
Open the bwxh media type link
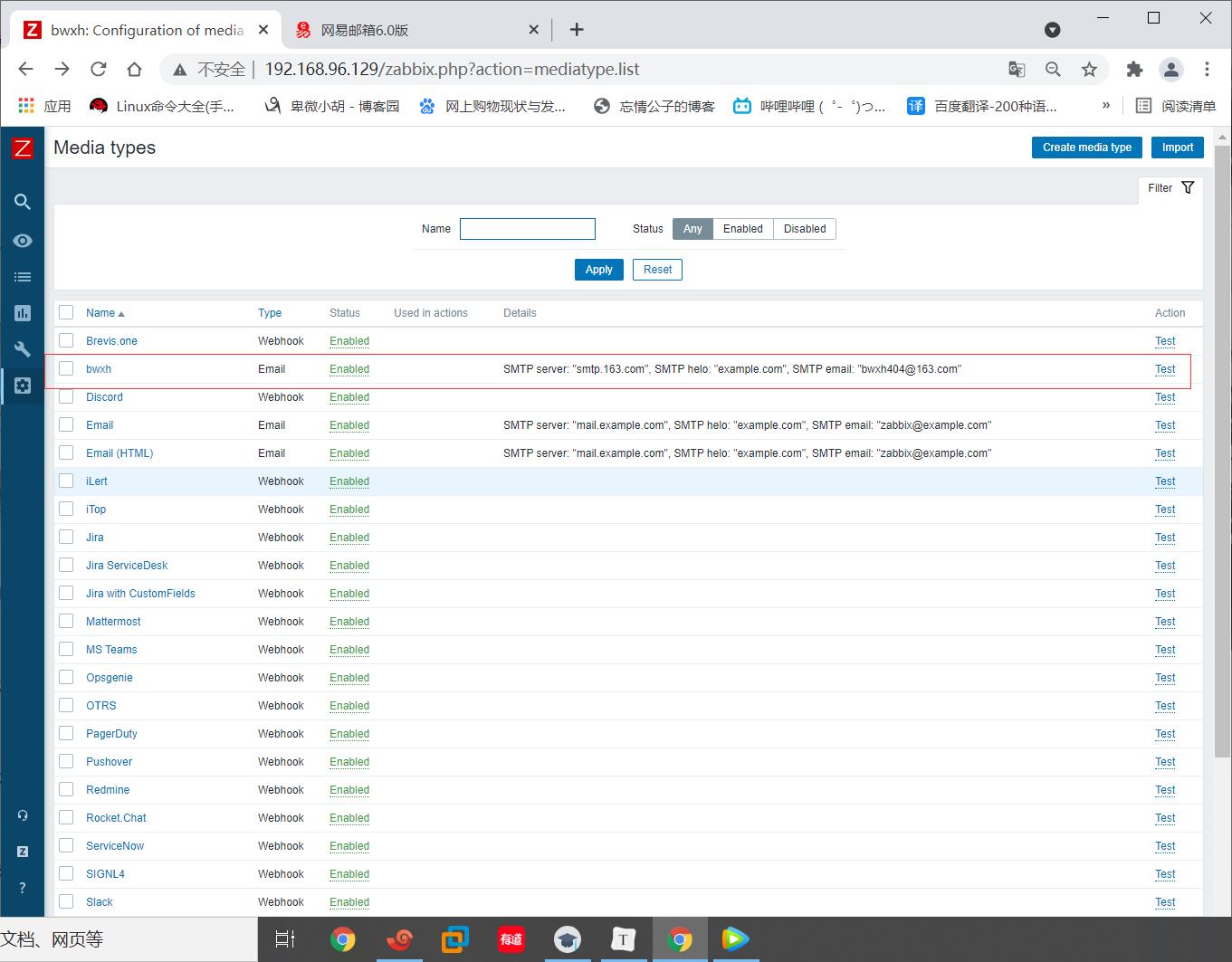tap(99, 369)
